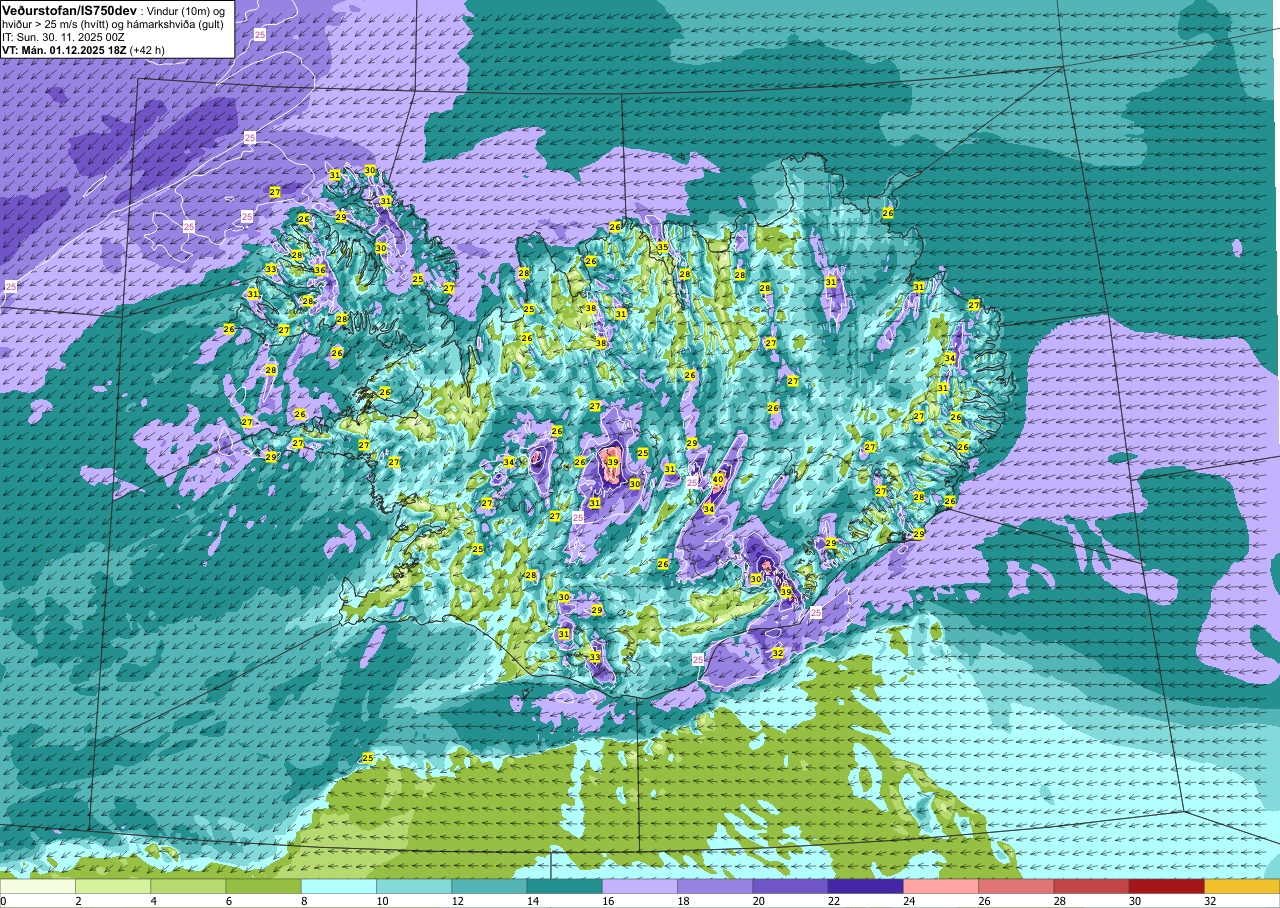Image resolution: width=1280 pixels, height=908 pixels.
Task: Click the valid time line 'VT: Mán. 01.12.2025 18Z'
Action: point(63,49)
